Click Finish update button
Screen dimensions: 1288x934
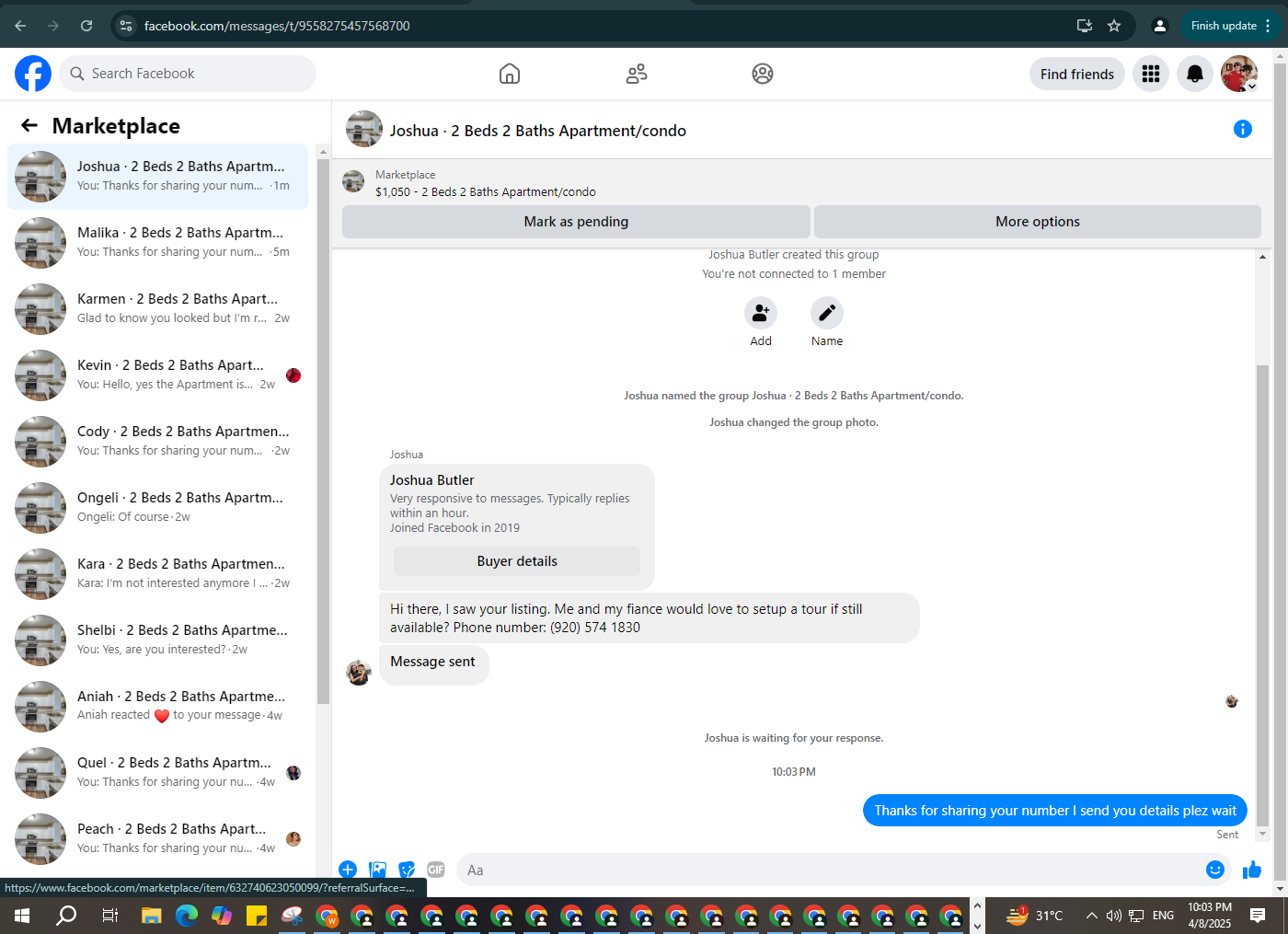(x=1231, y=26)
